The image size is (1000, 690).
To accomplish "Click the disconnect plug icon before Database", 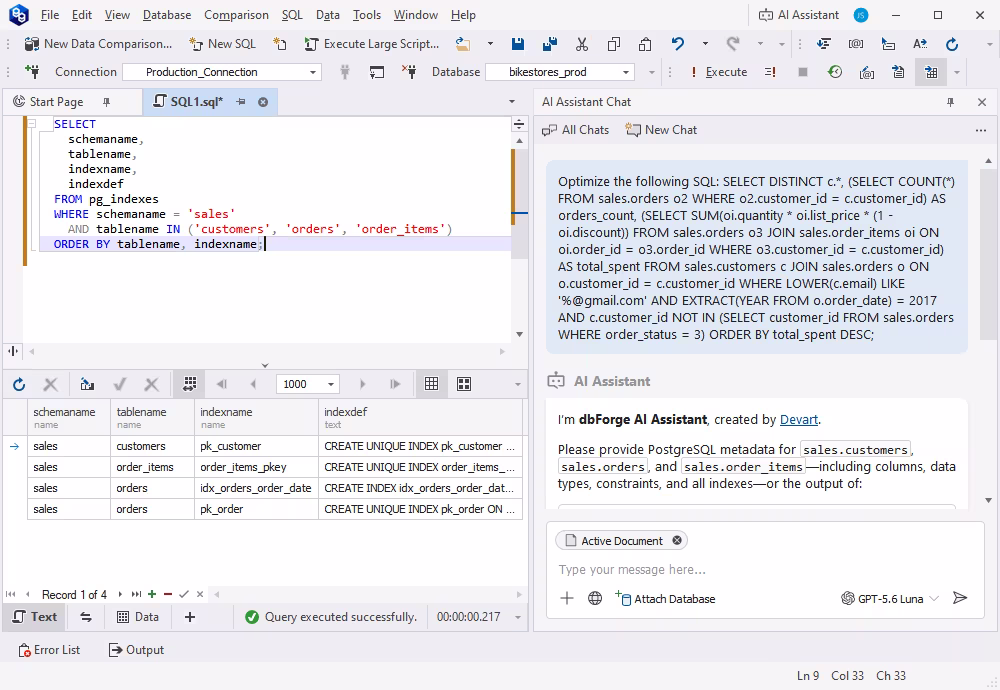I will pos(409,72).
